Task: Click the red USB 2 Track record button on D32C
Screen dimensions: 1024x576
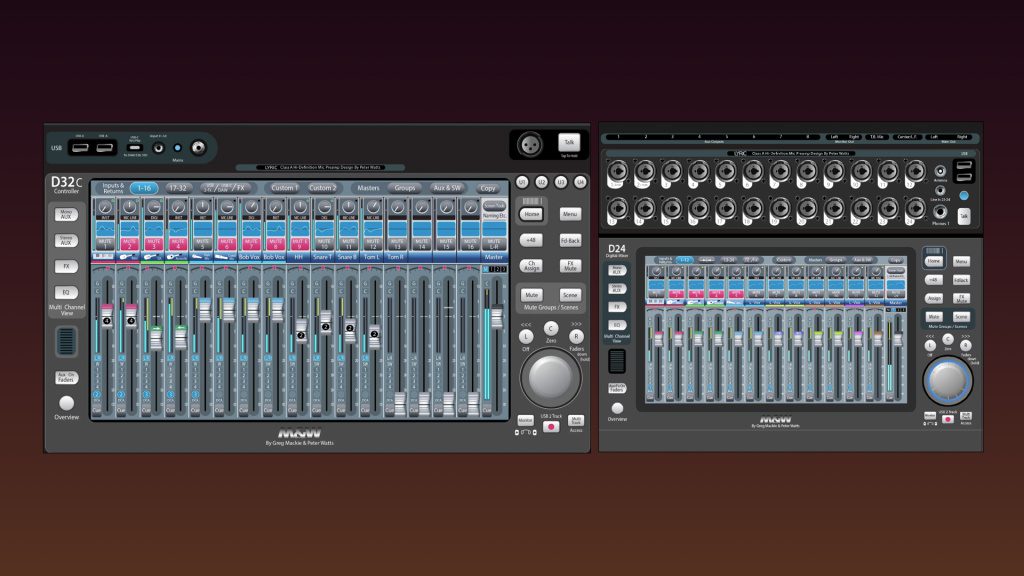Action: click(x=551, y=426)
